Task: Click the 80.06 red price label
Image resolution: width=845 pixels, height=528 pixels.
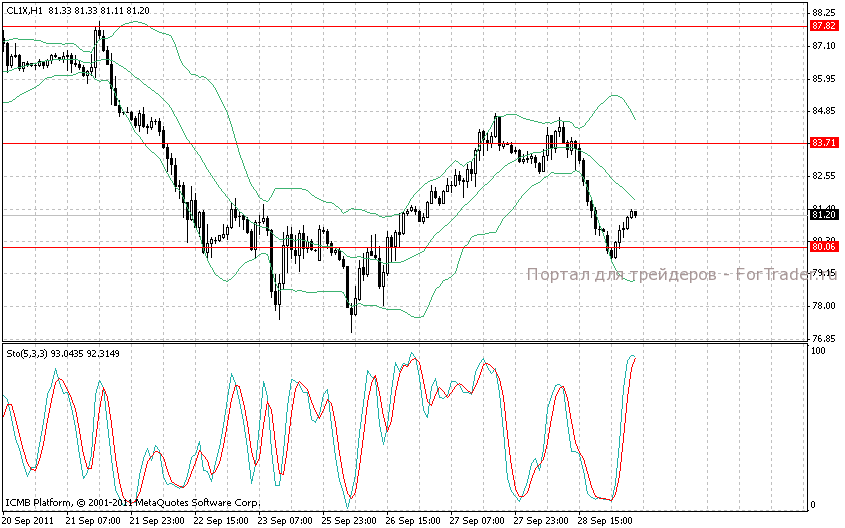Action: pyautogui.click(x=824, y=247)
